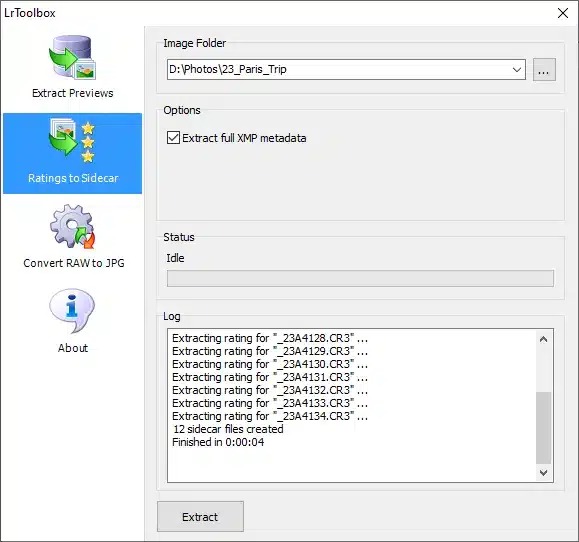The height and width of the screenshot is (542, 579).
Task: Open the Extract Previews database icon
Action: coord(72,57)
